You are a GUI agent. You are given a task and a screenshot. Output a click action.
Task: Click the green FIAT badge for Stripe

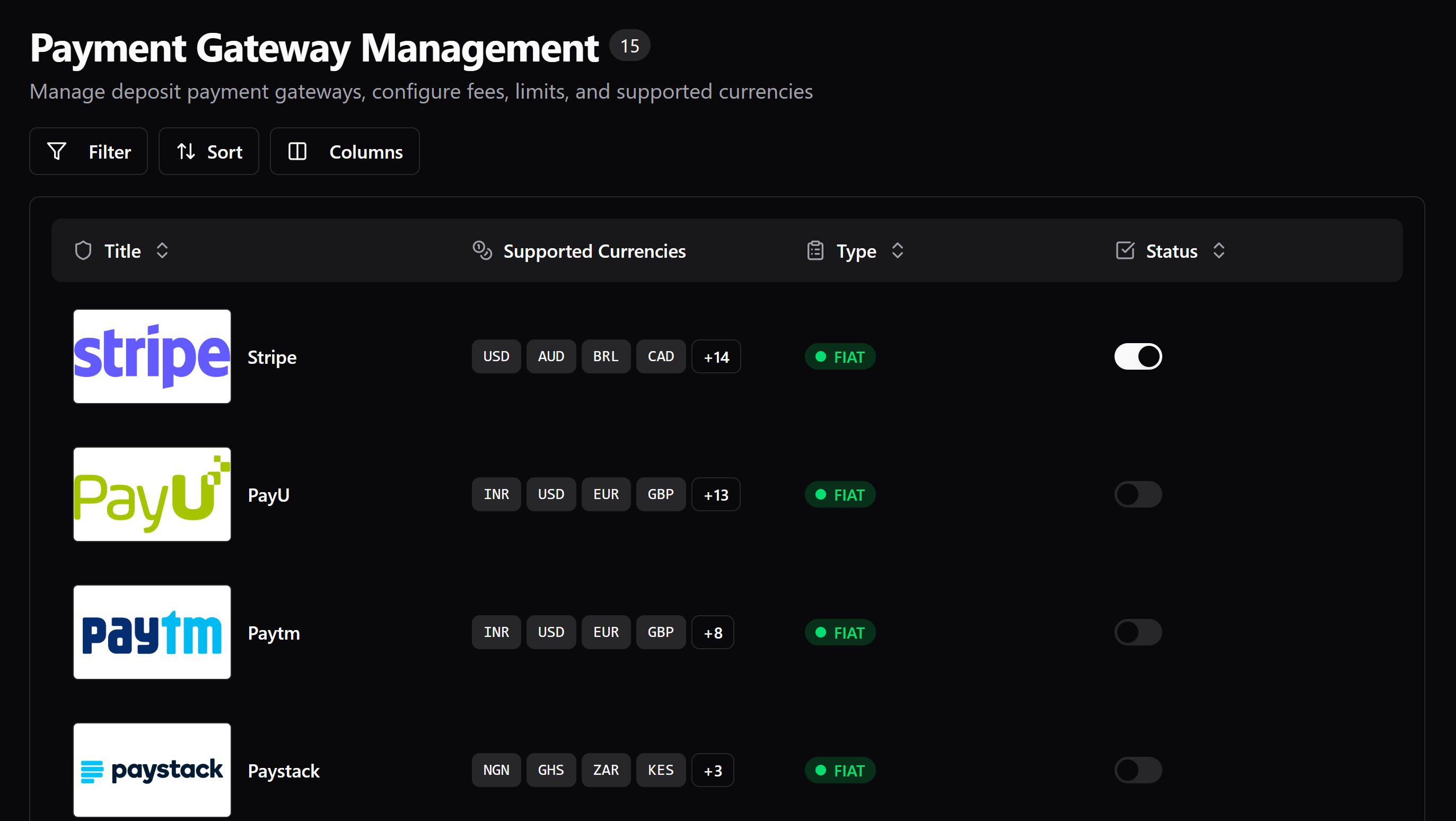(840, 356)
